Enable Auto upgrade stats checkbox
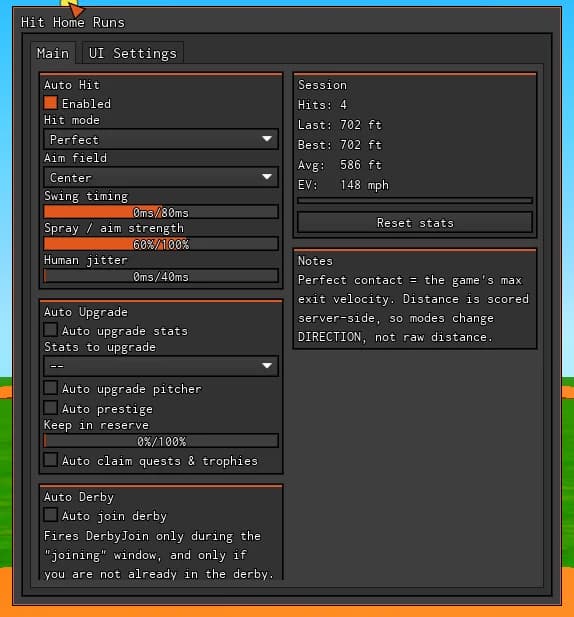Screen dimensions: 574x617 (50, 330)
